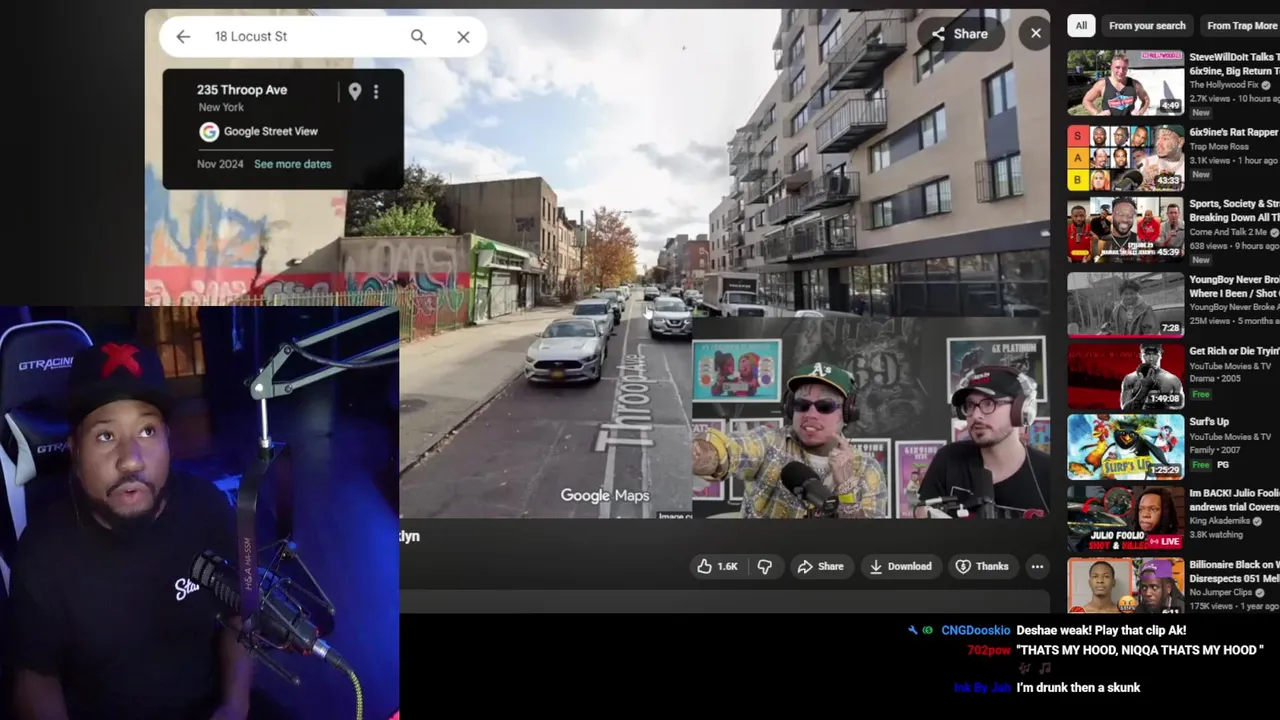
Task: Click the CNGDooskio chat username
Action: pyautogui.click(x=976, y=631)
